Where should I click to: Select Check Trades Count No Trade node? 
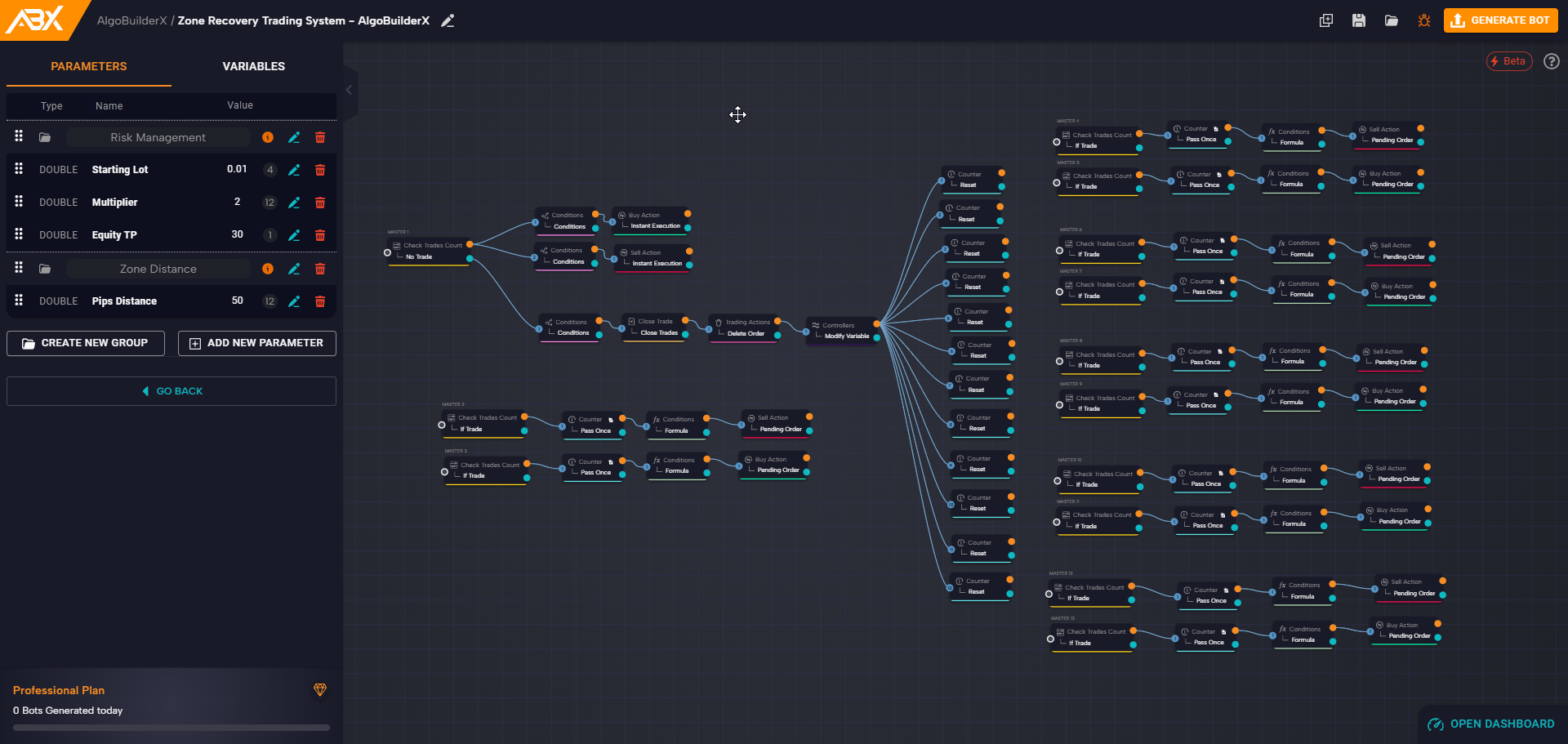point(428,251)
